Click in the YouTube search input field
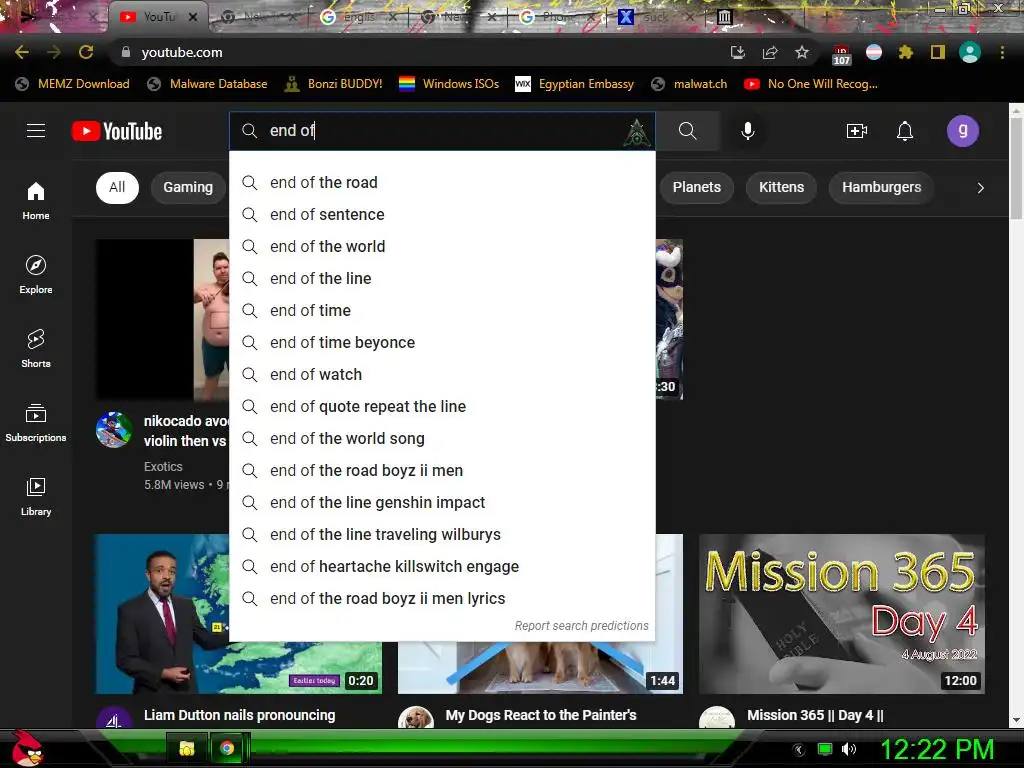1024x768 pixels. pos(444,131)
